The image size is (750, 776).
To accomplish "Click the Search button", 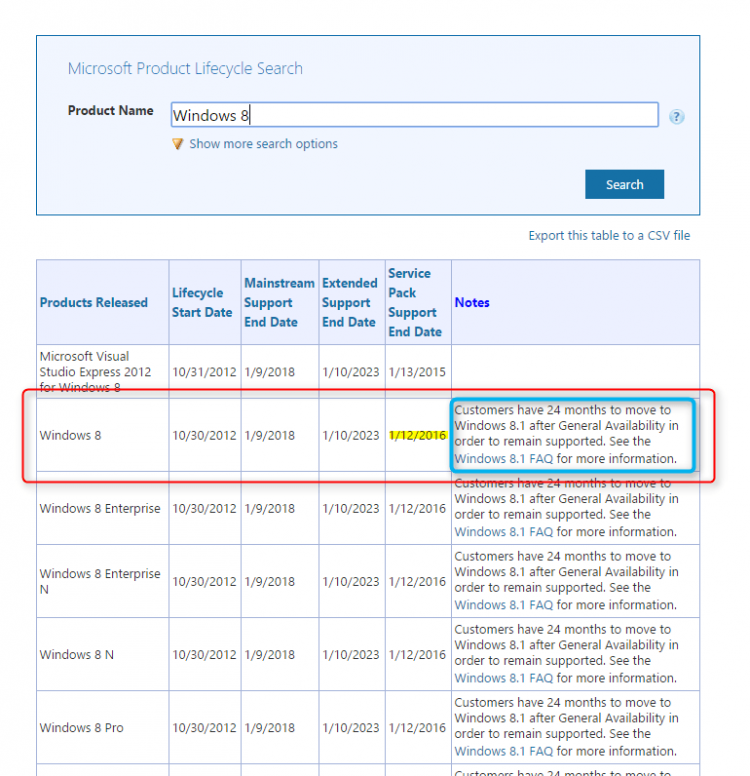I will 624,185.
